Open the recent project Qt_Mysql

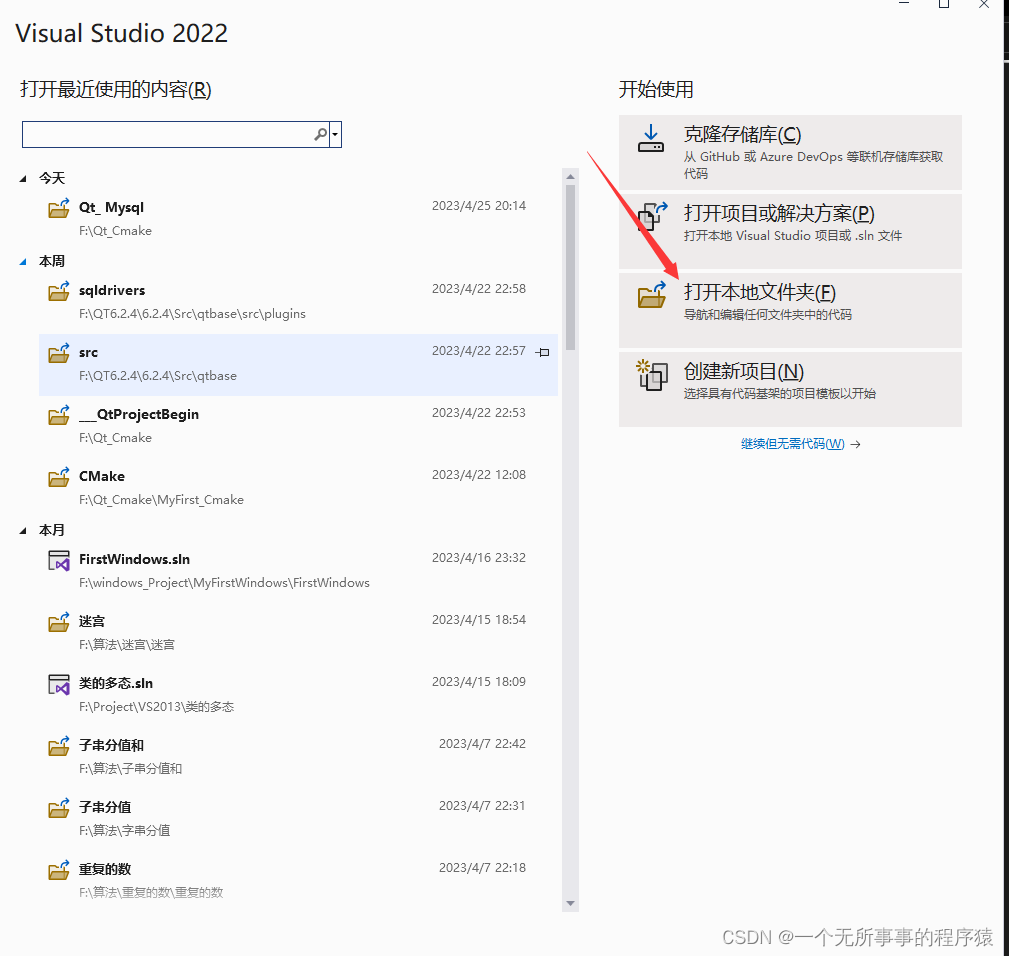111,207
